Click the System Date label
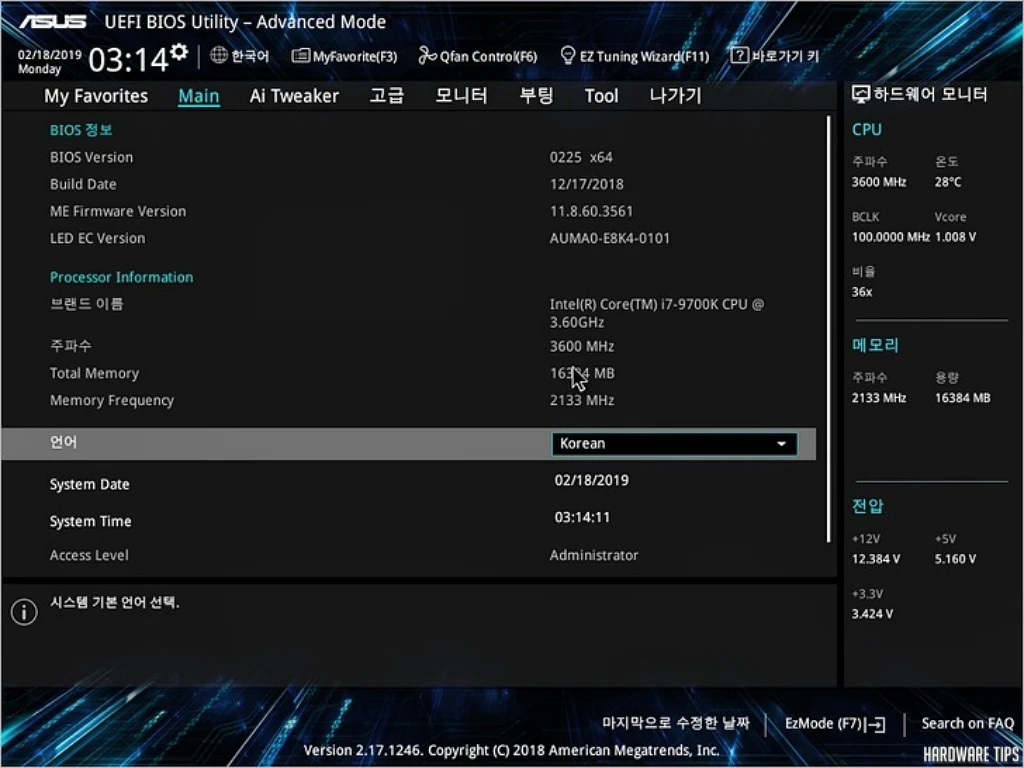Screen dimensions: 1024x768 tap(89, 485)
